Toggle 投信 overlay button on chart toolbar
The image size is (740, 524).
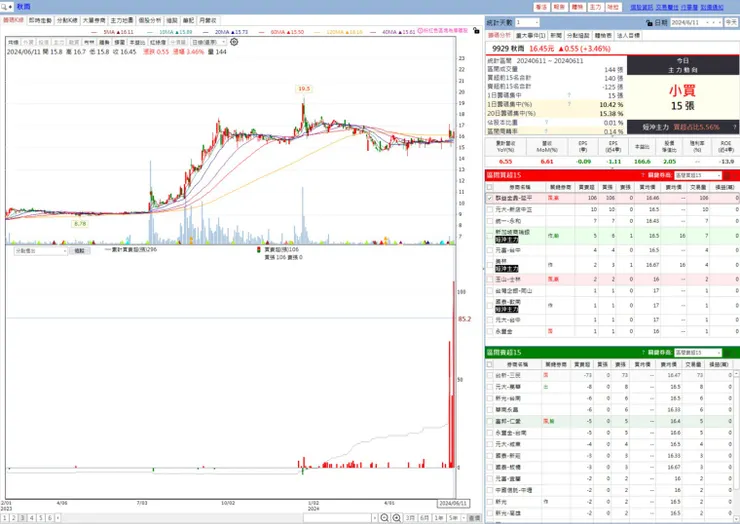tap(43, 42)
